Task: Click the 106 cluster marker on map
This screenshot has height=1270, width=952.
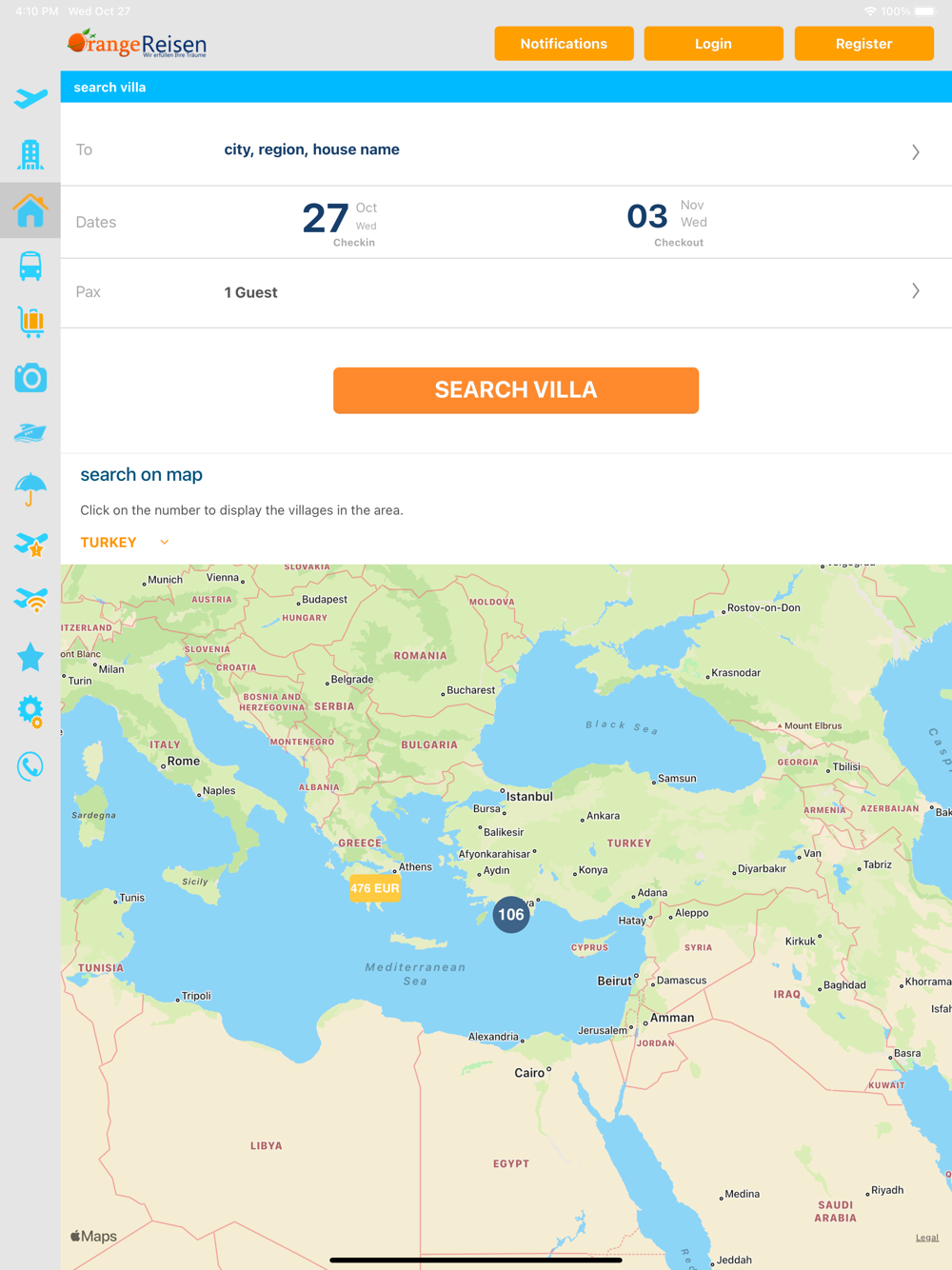Action: click(x=511, y=915)
